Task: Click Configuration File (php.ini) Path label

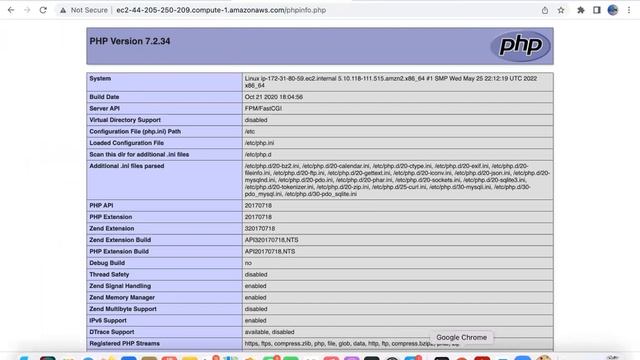Action: coord(135,131)
